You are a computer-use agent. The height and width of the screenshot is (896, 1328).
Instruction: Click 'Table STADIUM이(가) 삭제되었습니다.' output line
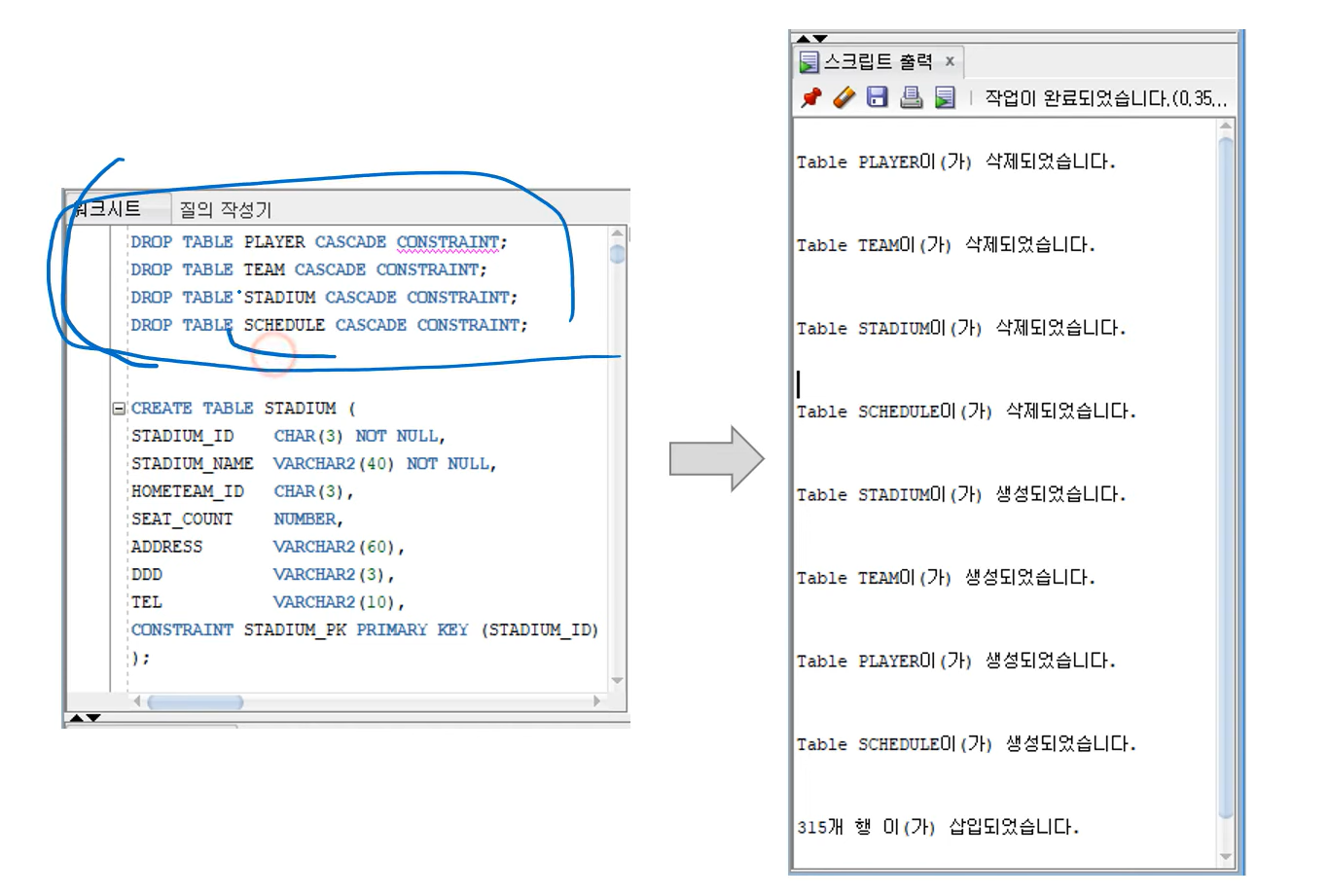point(961,328)
